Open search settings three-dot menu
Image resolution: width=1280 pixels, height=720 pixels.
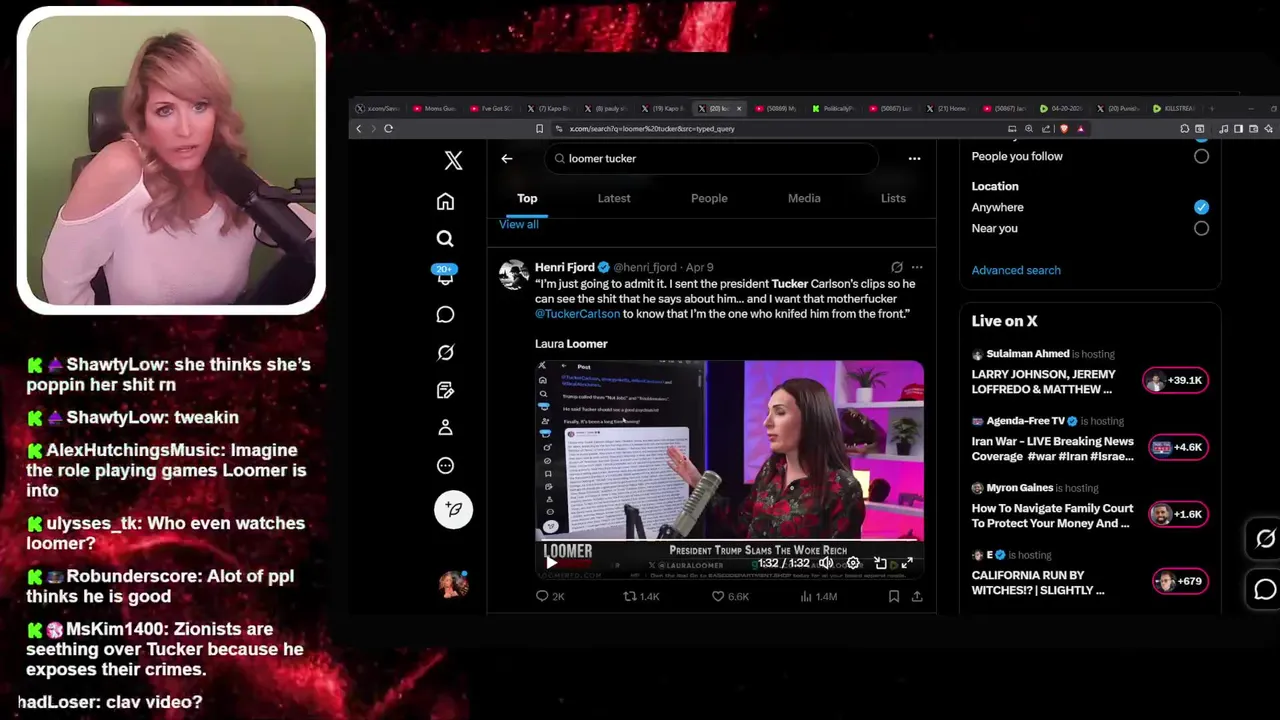914,158
